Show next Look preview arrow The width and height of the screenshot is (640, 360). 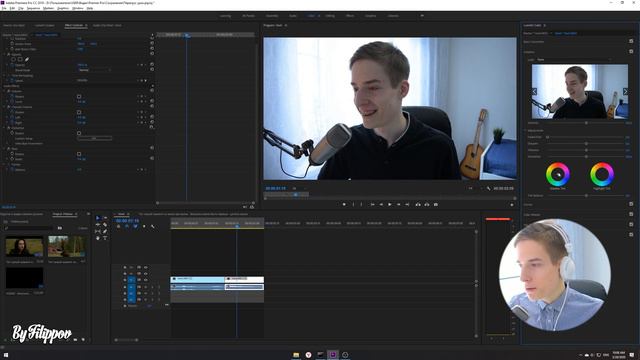tap(625, 91)
